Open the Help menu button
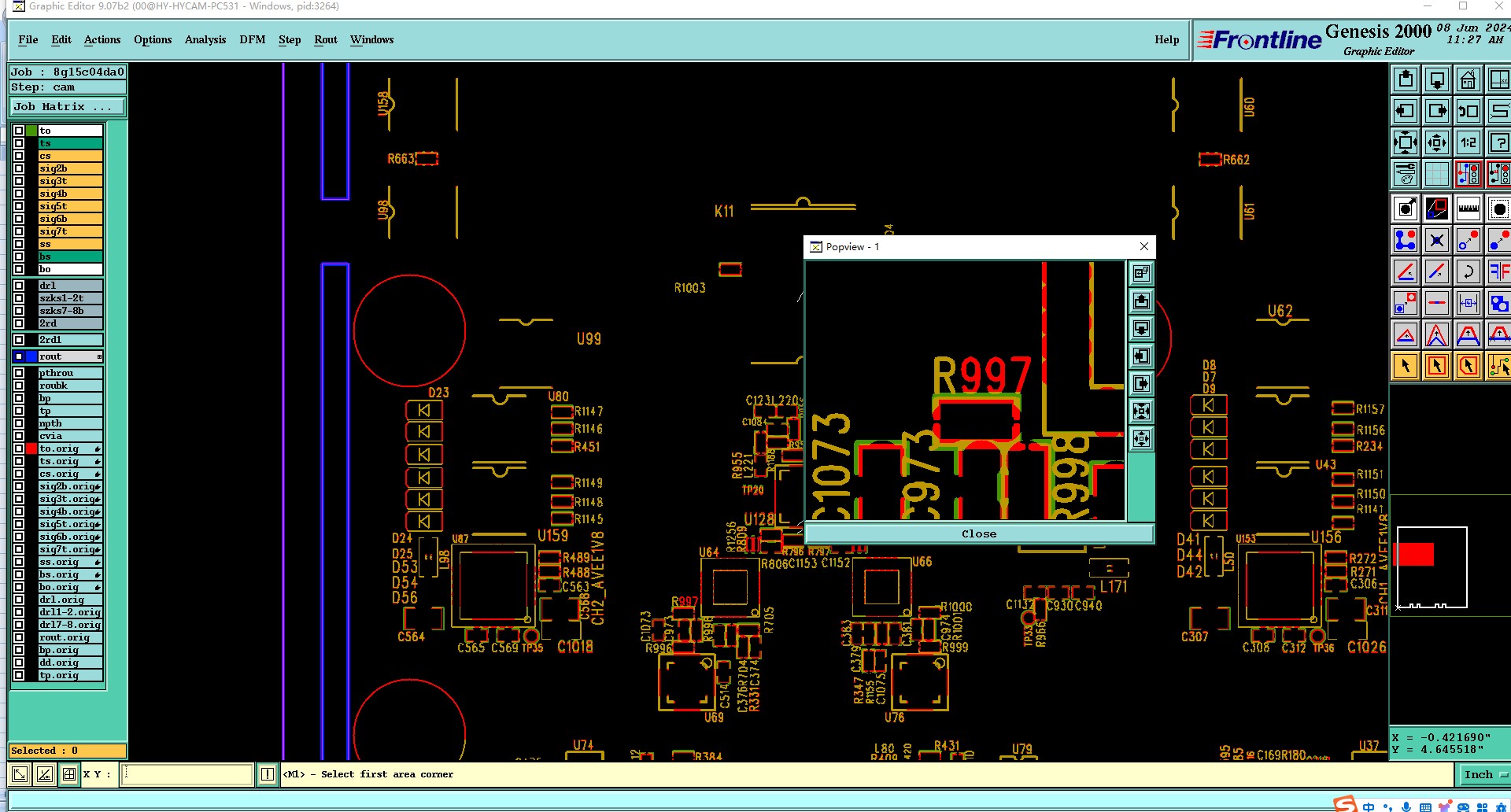This screenshot has width=1511, height=812. tap(1167, 39)
